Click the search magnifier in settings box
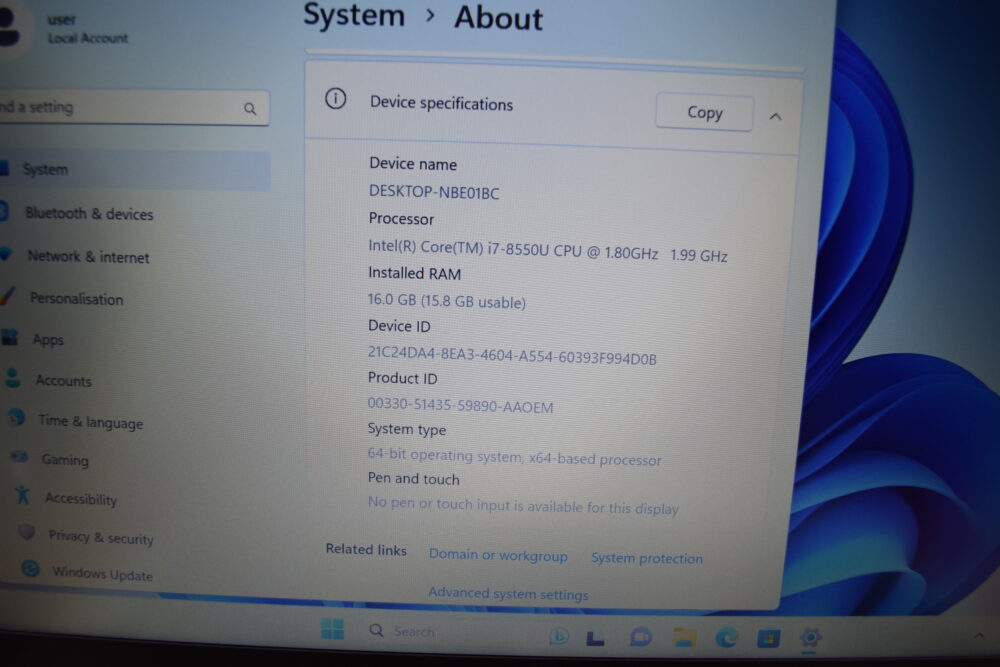 (250, 109)
